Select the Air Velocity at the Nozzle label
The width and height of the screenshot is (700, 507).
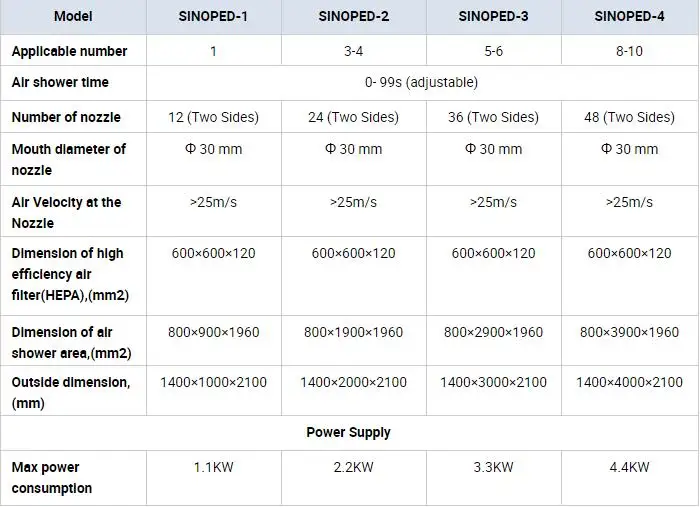(x=66, y=212)
